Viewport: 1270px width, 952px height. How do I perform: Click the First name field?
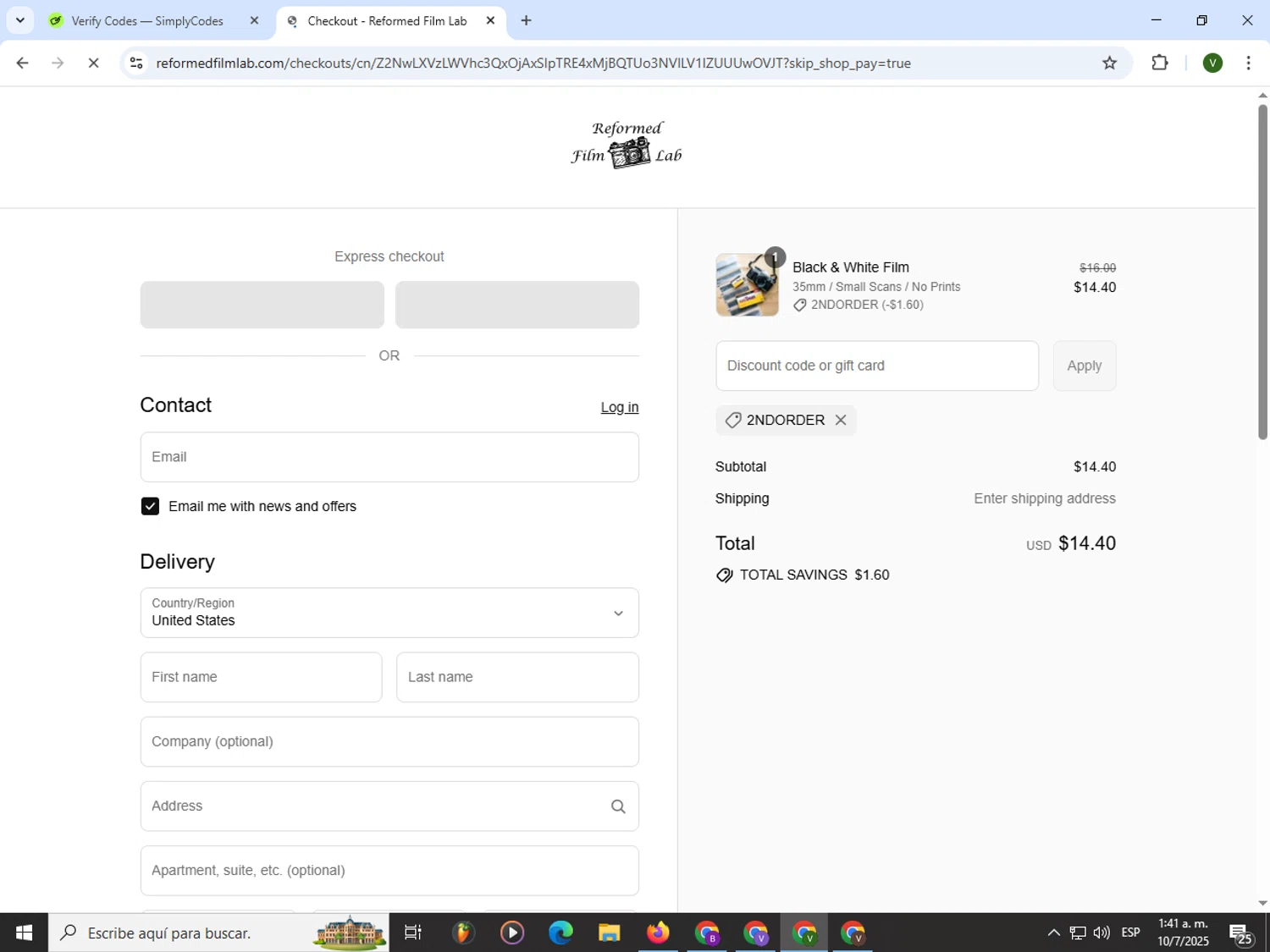tap(261, 677)
